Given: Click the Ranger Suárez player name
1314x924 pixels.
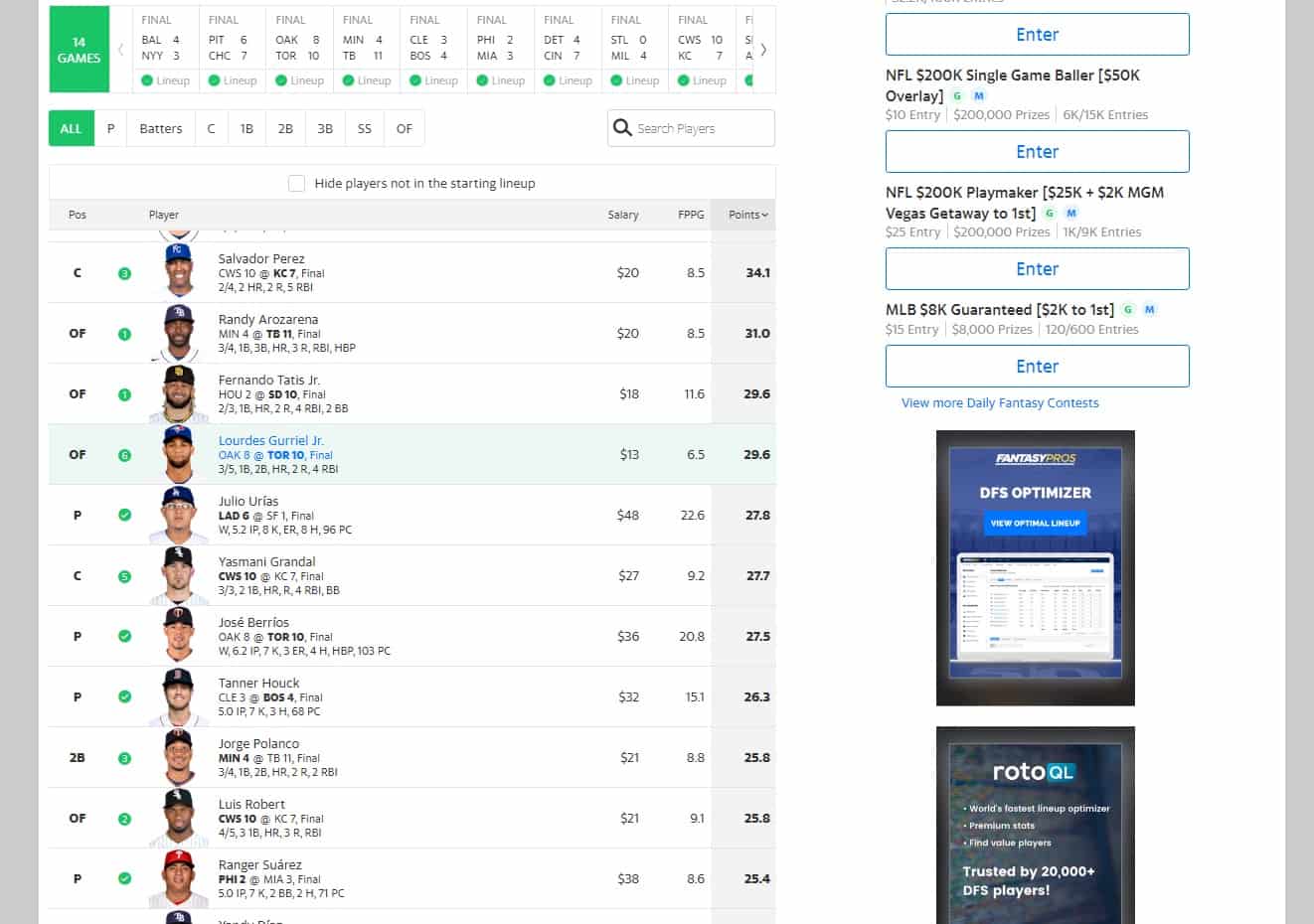Looking at the screenshot, I should pos(260,865).
